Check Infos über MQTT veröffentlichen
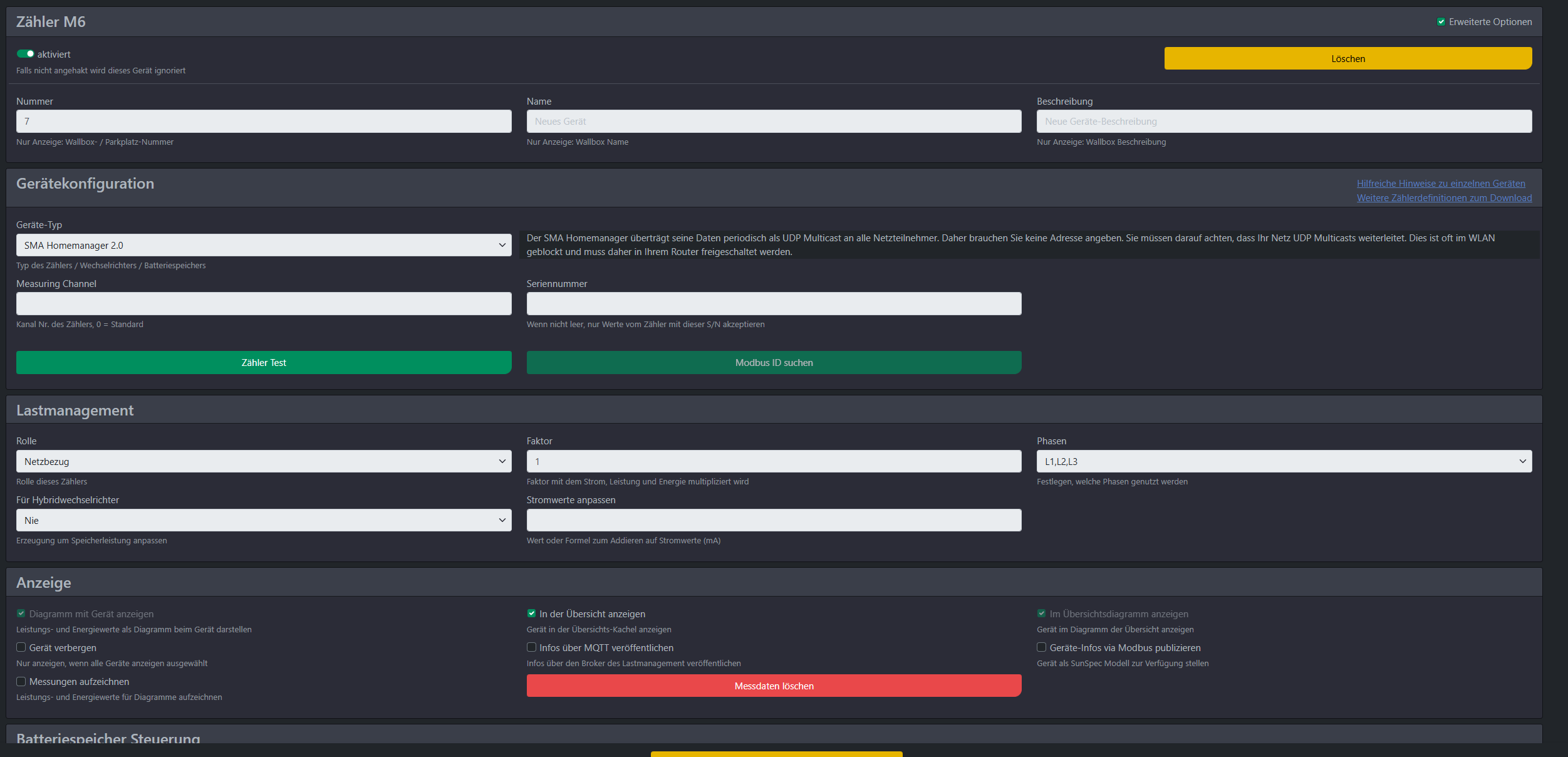 pos(531,647)
